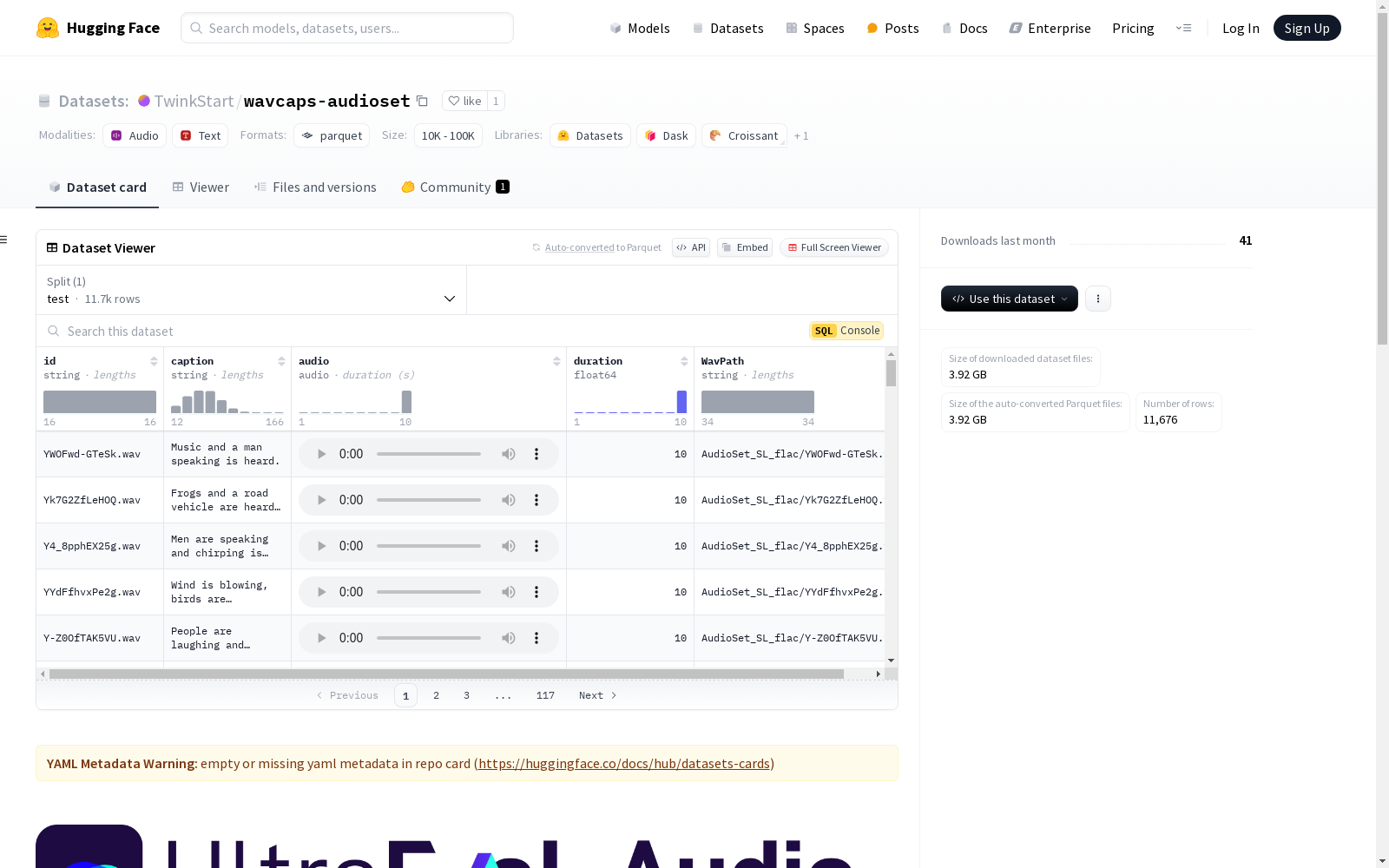Open Posts in top navigation
The height and width of the screenshot is (868, 1389).
click(893, 28)
